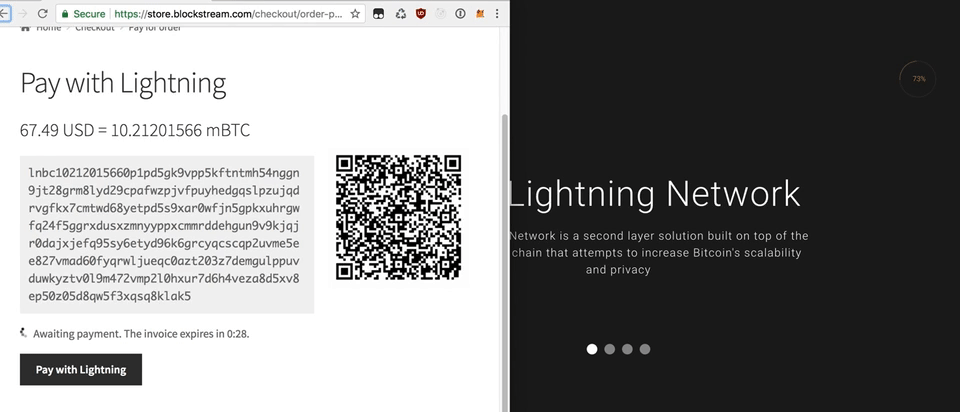
Task: Click the 73% circular progress indicator
Action: [918, 78]
